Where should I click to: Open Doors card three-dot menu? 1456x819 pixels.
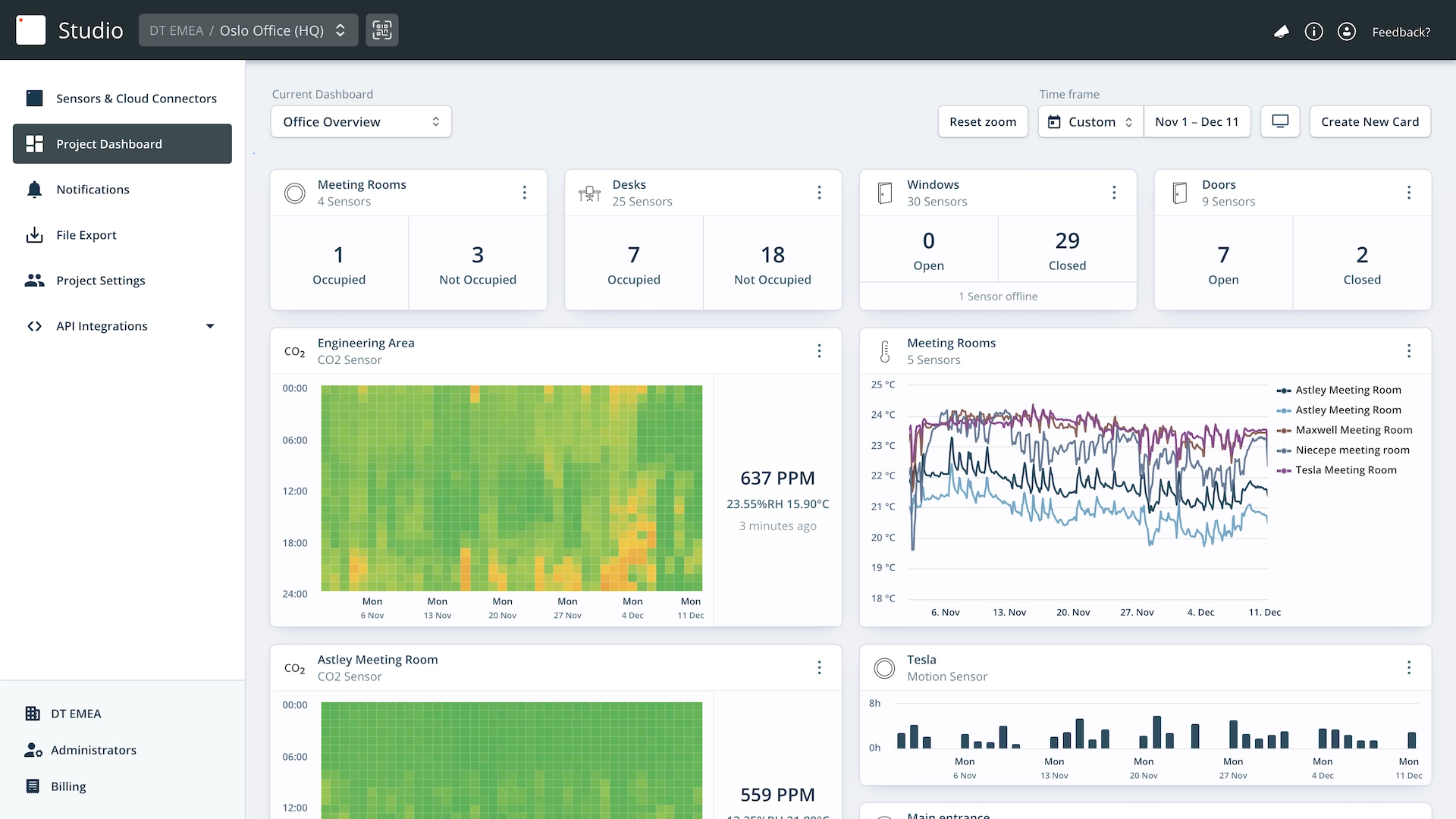pyautogui.click(x=1409, y=193)
